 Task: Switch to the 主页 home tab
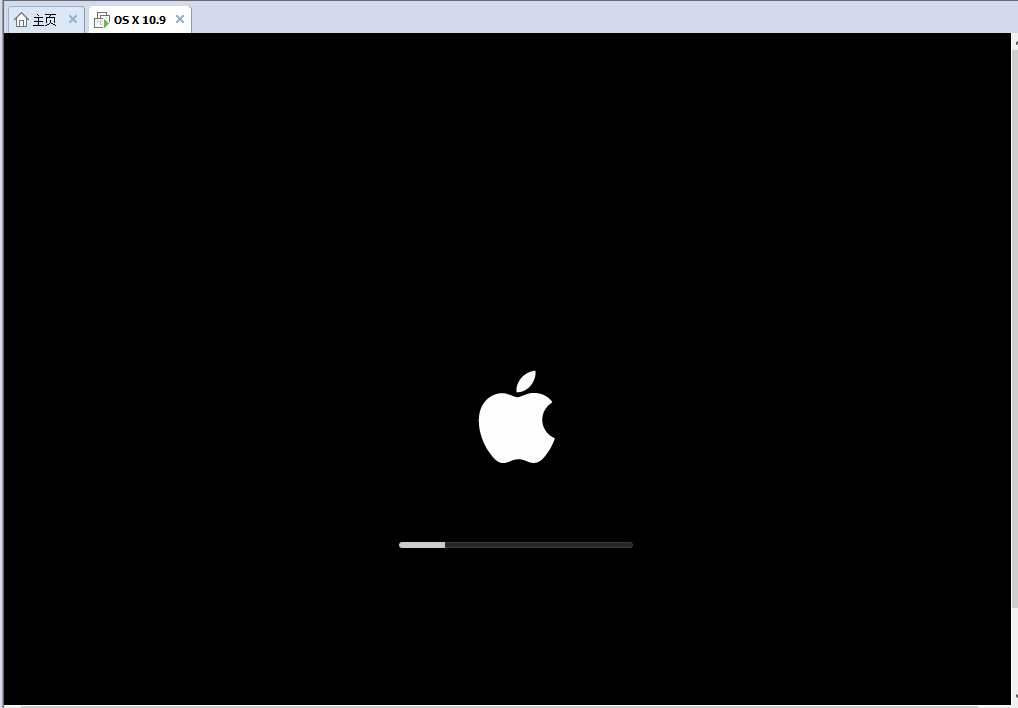(x=45, y=20)
